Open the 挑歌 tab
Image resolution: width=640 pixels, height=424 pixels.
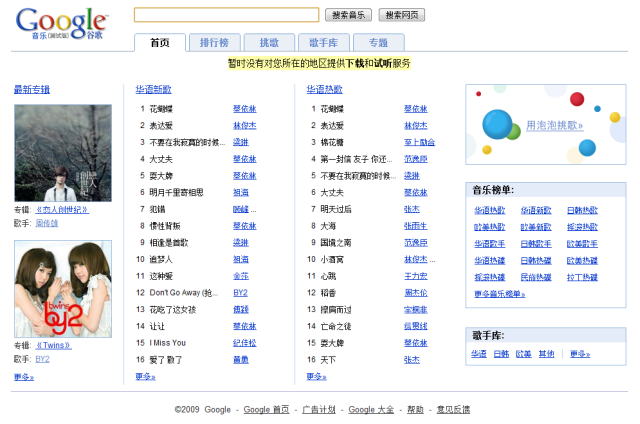[269, 42]
